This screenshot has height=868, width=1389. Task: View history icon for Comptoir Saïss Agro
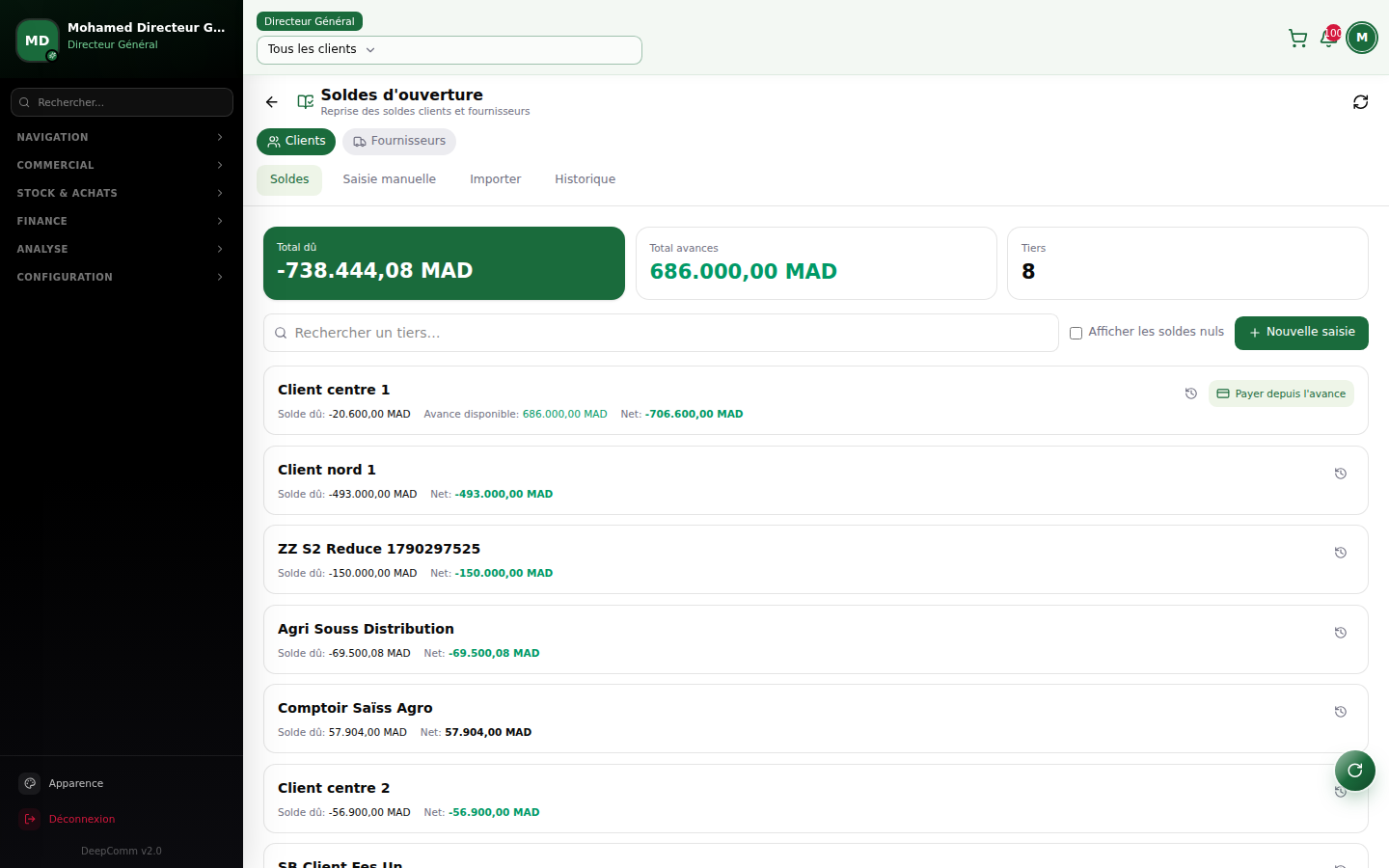(1341, 712)
